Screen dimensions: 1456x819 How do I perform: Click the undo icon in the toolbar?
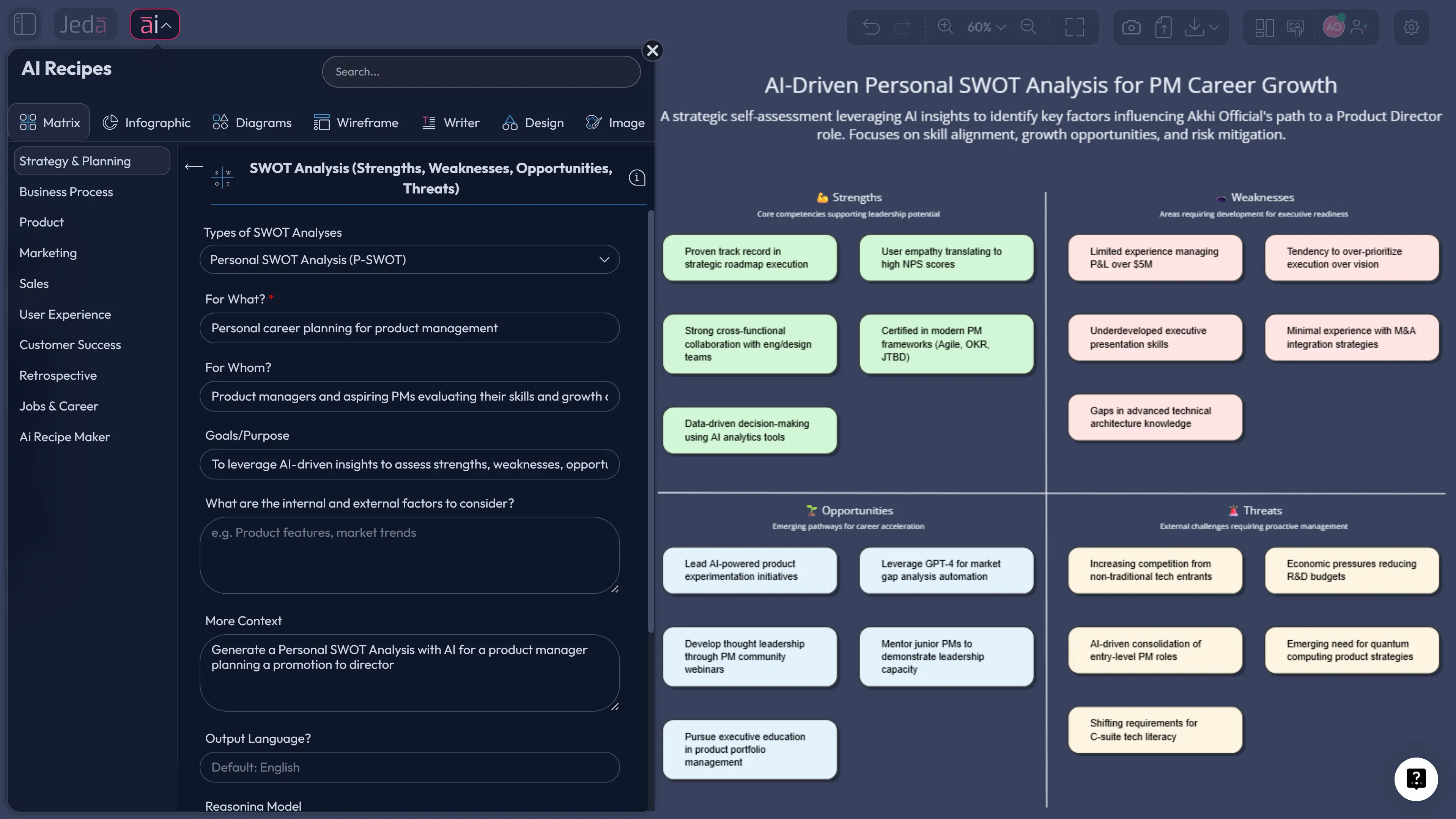870,27
